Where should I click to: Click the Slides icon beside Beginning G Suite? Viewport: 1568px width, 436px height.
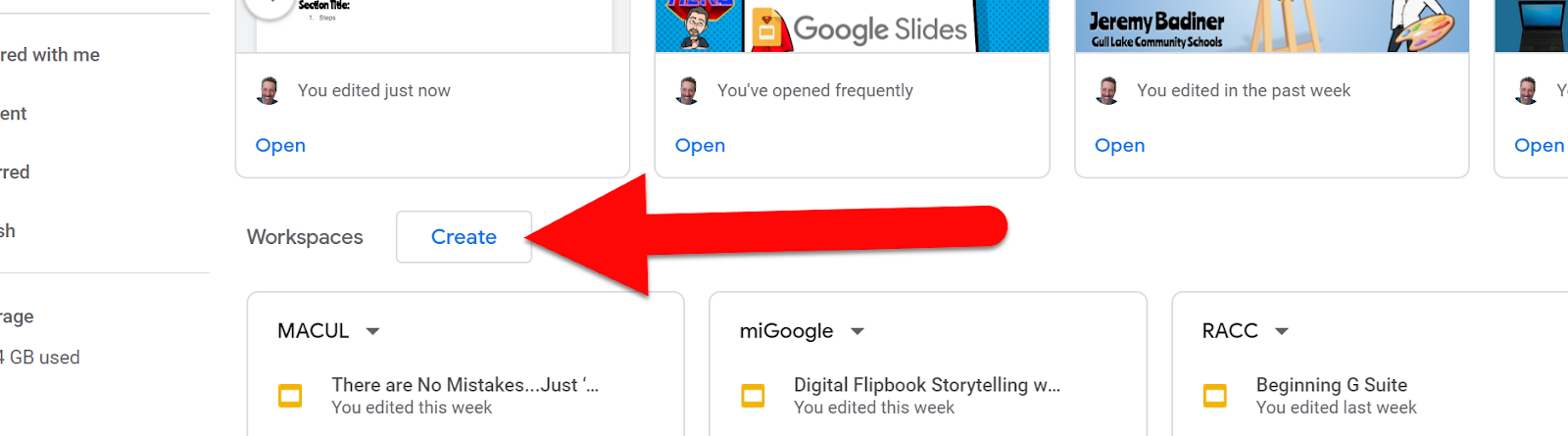tap(1215, 396)
